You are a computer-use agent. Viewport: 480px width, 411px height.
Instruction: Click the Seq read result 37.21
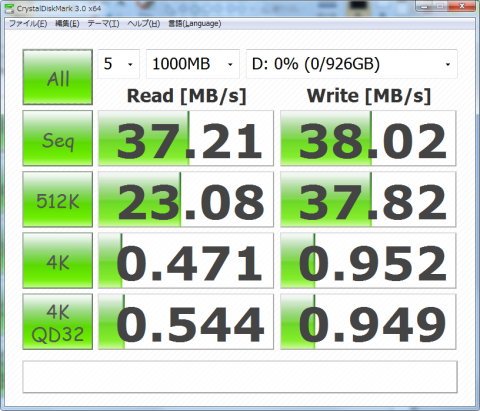[x=186, y=138]
